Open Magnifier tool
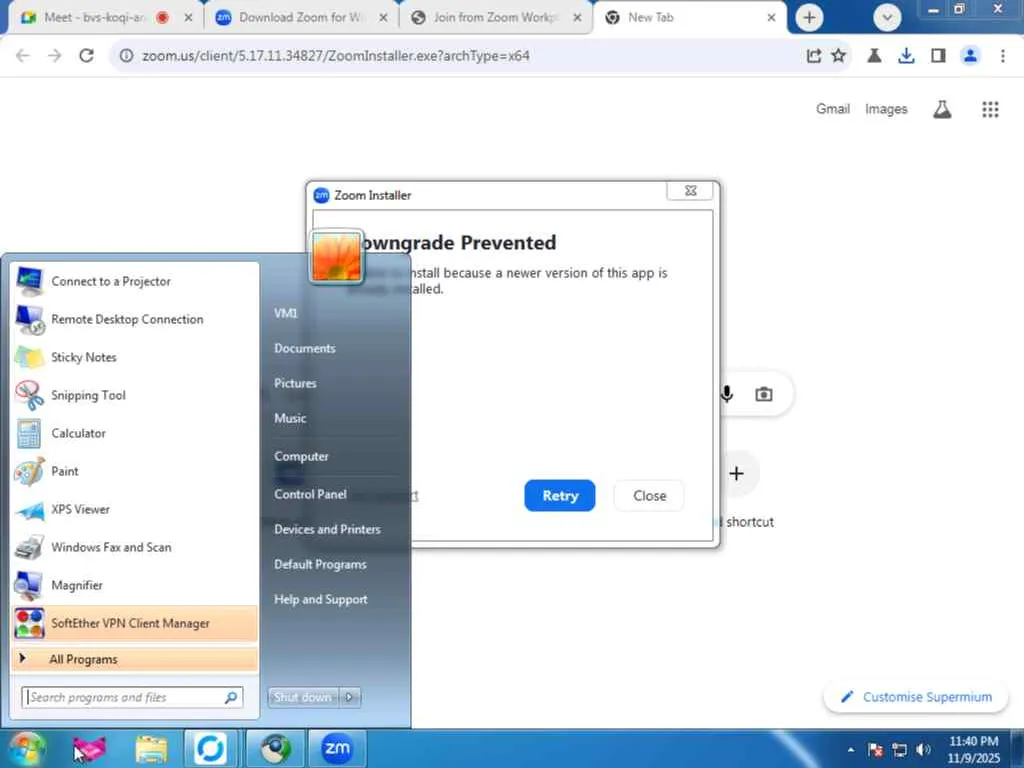This screenshot has width=1024, height=768. [135, 585]
